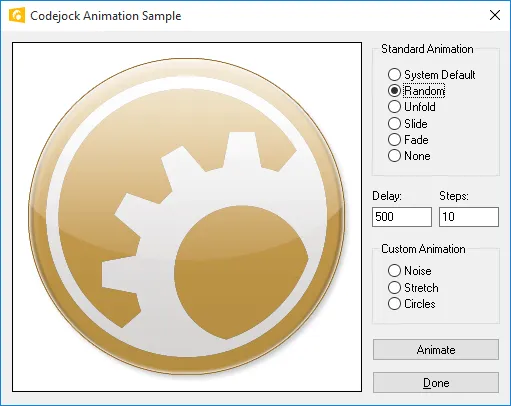Select the Unfold animation option

coord(412,107)
